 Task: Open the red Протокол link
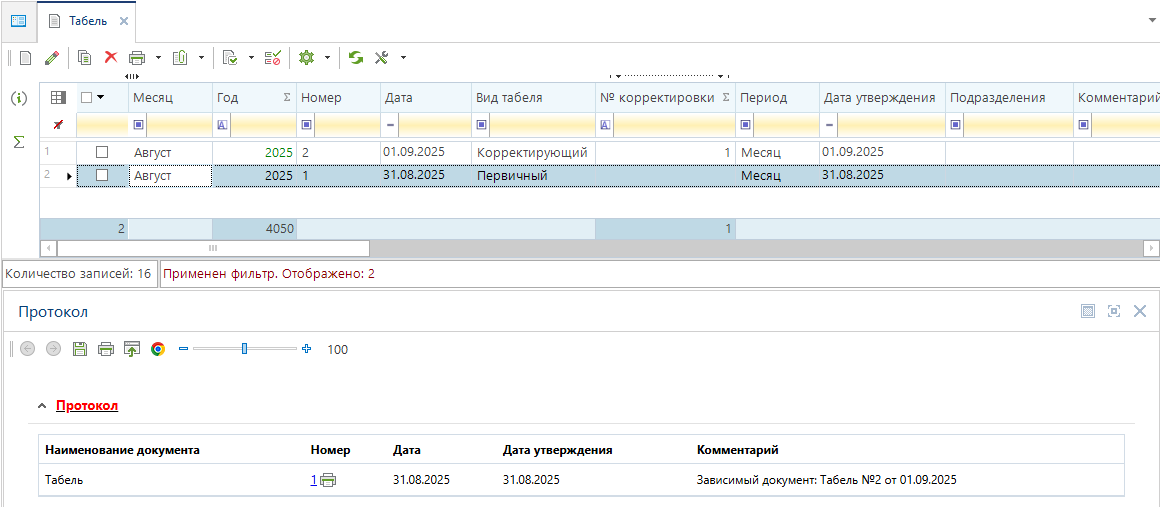pos(87,406)
